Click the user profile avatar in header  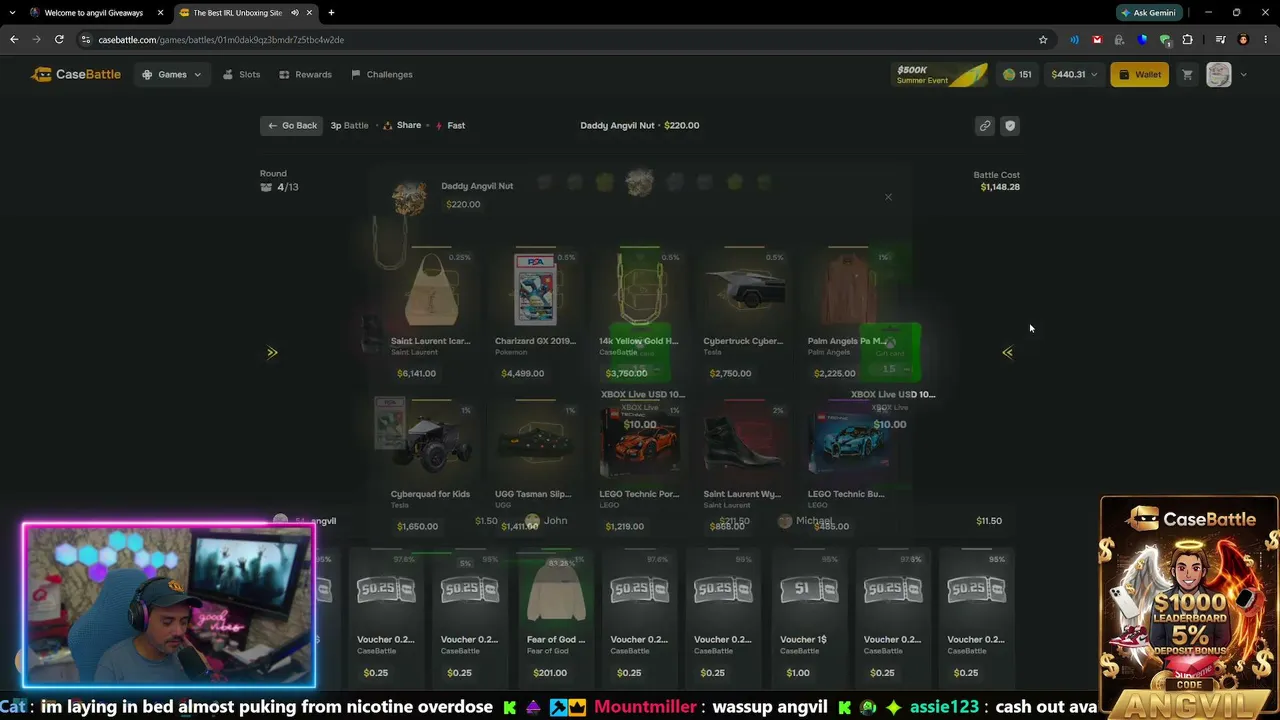1218,74
